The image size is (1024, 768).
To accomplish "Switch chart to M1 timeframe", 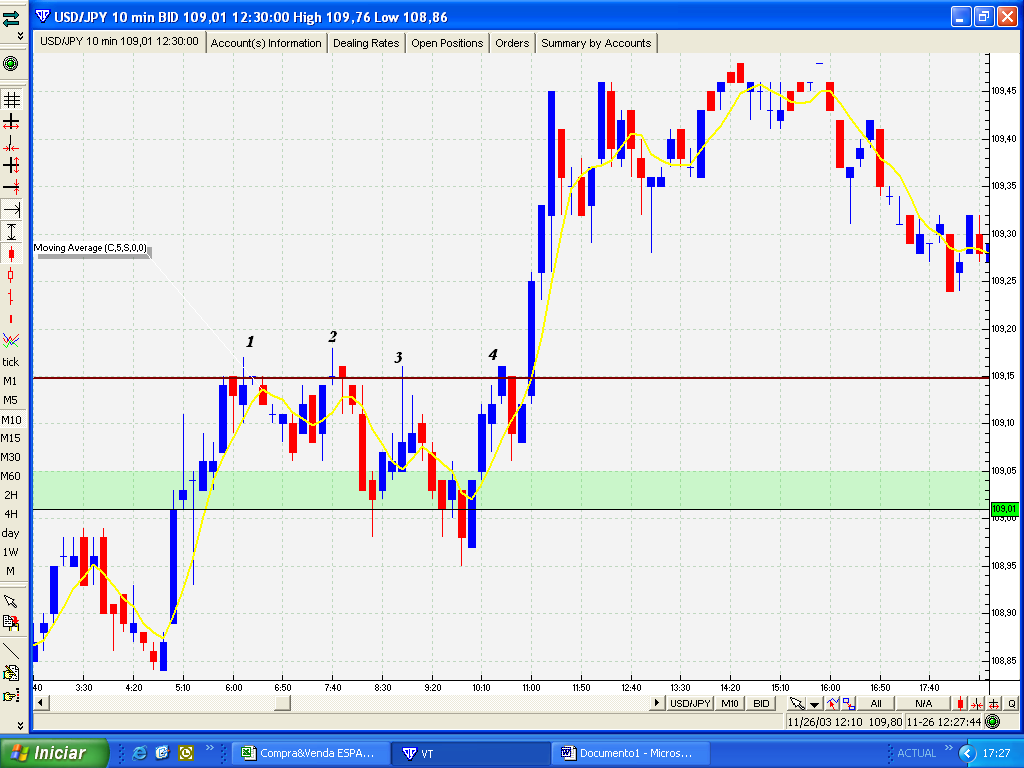I will [x=10, y=381].
